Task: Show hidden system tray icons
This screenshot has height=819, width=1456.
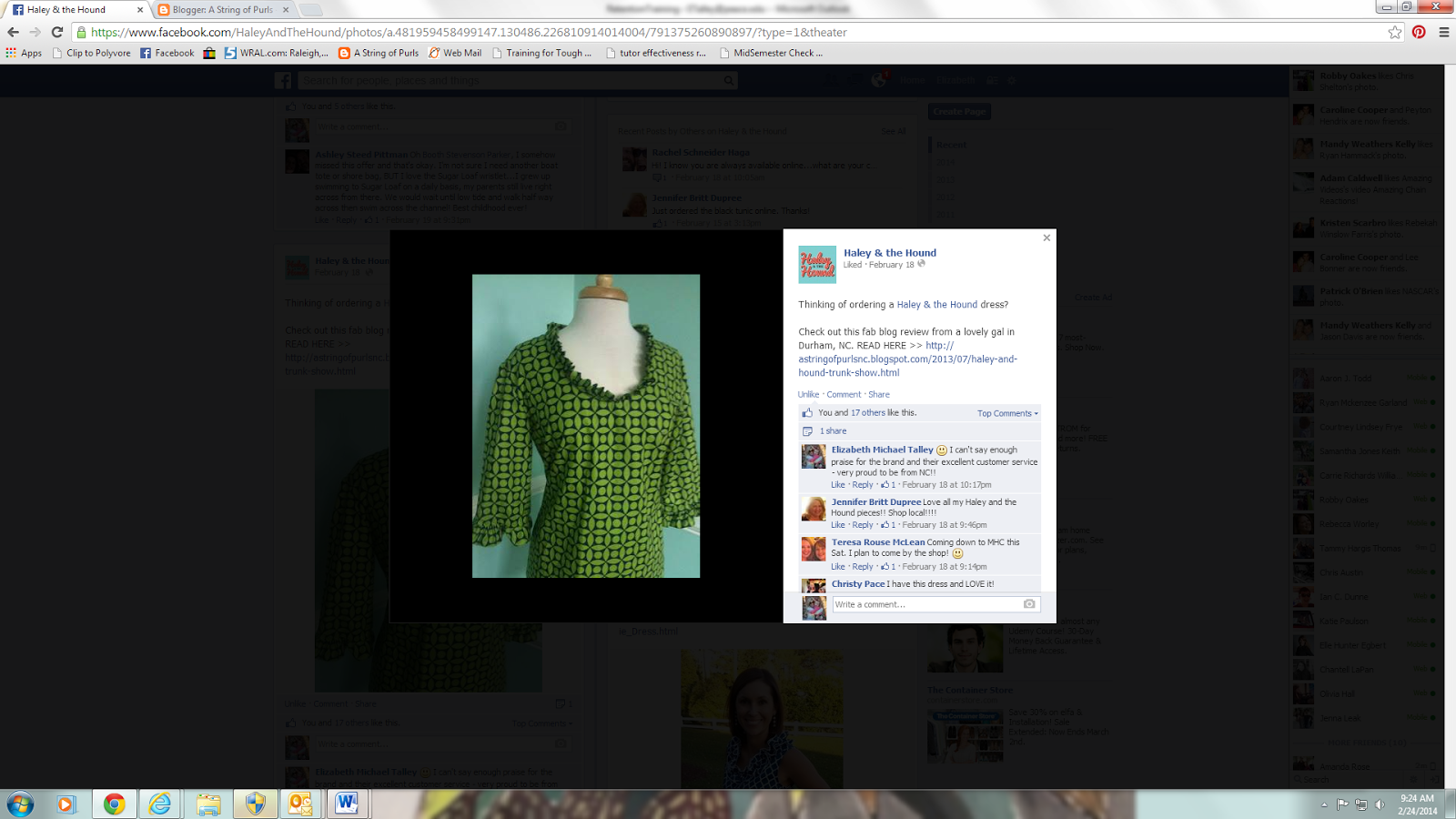Action: point(1324,804)
